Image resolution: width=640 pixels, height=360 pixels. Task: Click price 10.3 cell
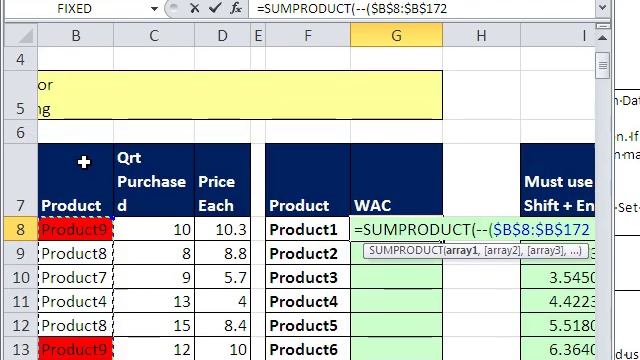tap(222, 229)
